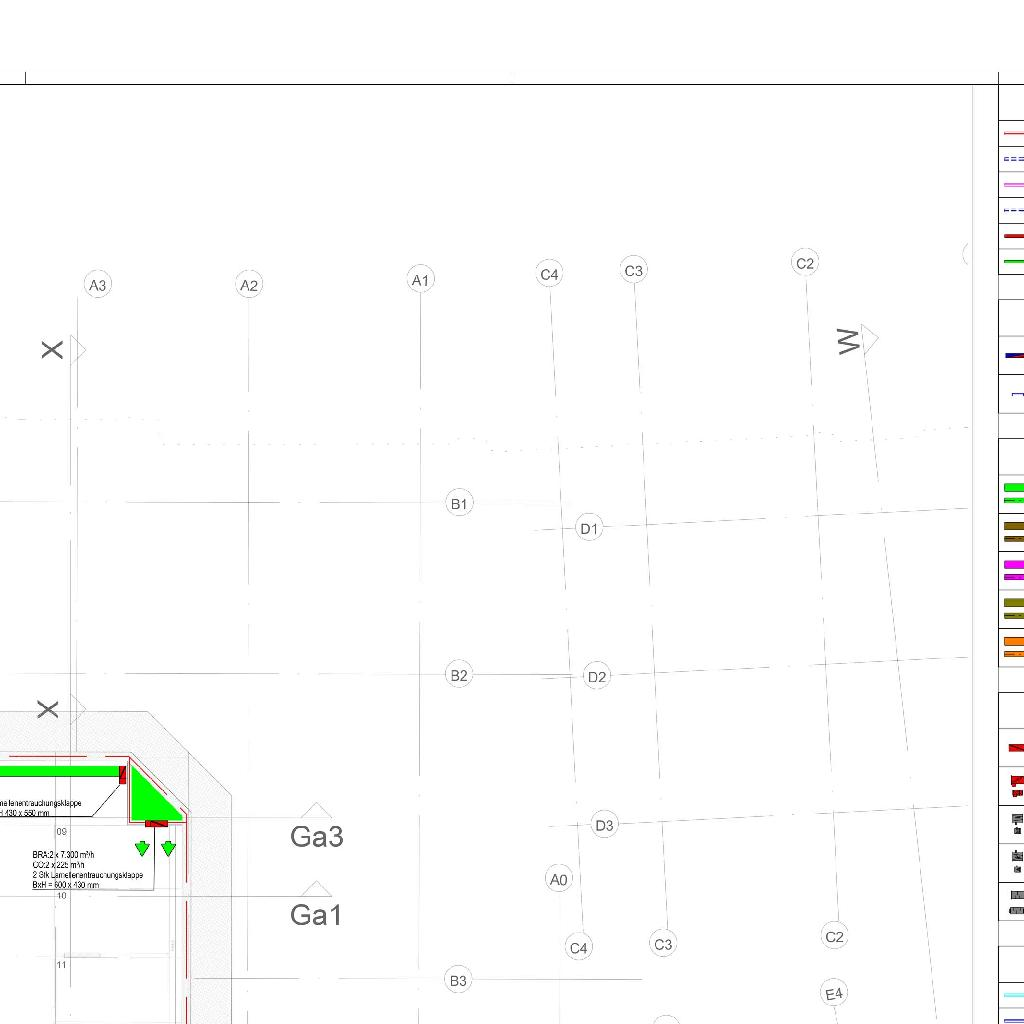Image resolution: width=1024 pixels, height=1024 pixels.
Task: Click the red crossed damper legend symbol
Action: pos(1016,748)
